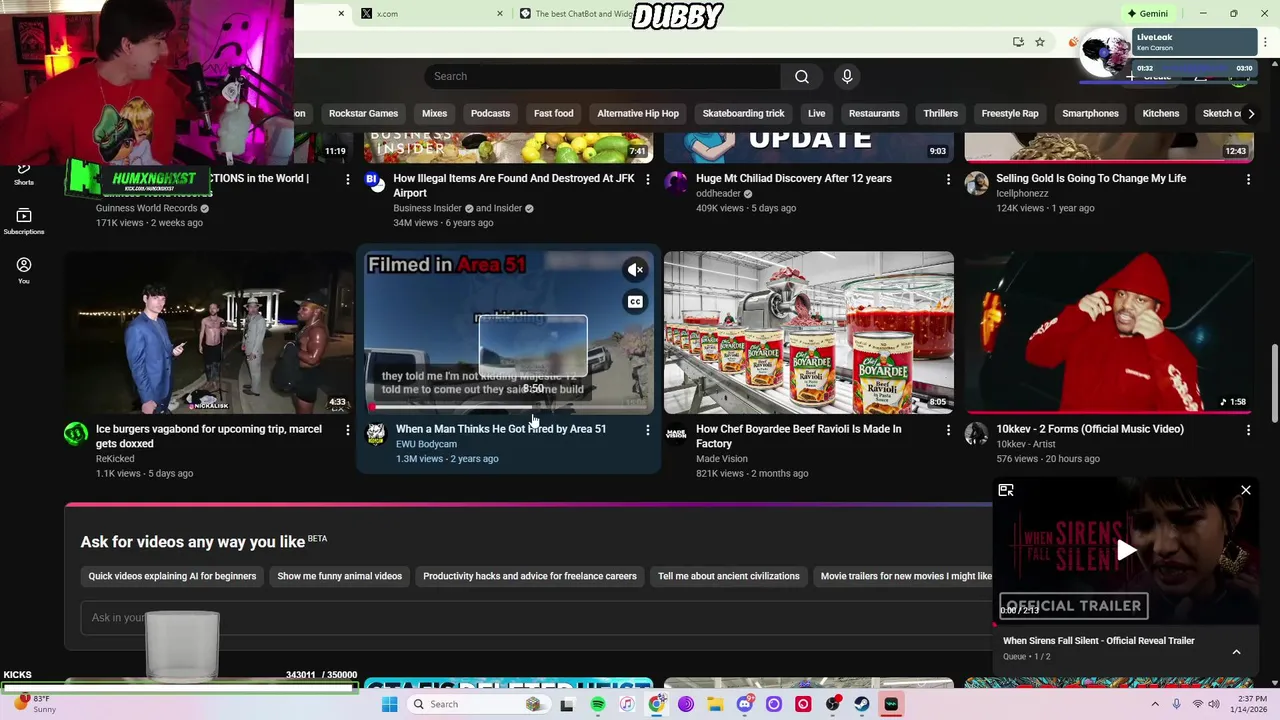Screen dimensions: 1280x720
Task: Switch to The best ChatBot tab
Action: pos(585,13)
